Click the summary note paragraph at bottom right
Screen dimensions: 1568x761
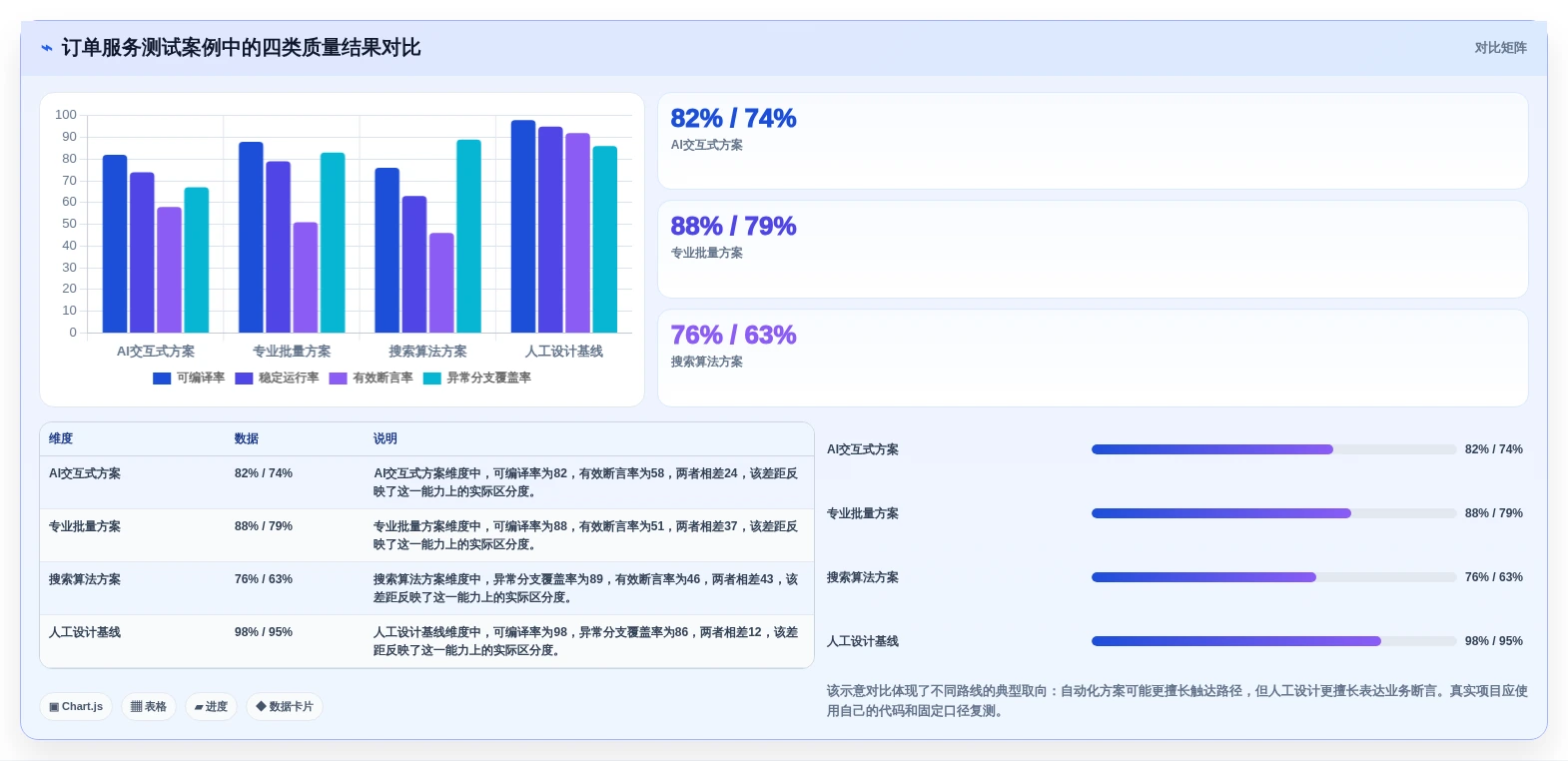(1177, 701)
